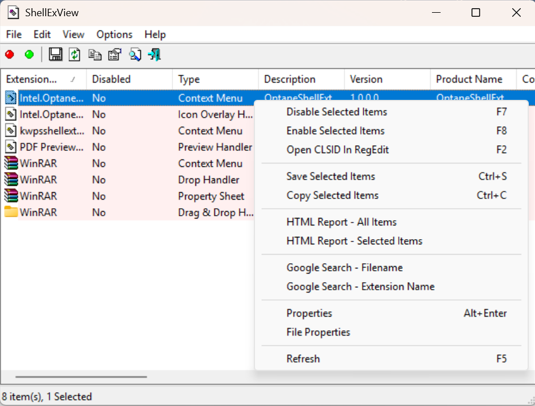The width and height of the screenshot is (535, 406).
Task: Open the Options menu
Action: coord(114,34)
